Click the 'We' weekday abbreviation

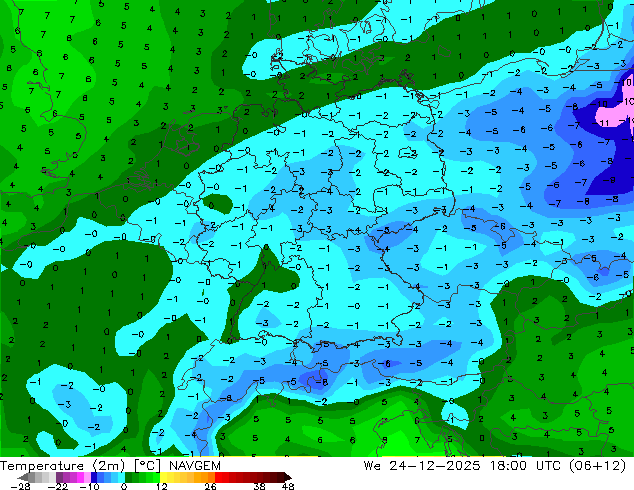pyautogui.click(x=372, y=466)
